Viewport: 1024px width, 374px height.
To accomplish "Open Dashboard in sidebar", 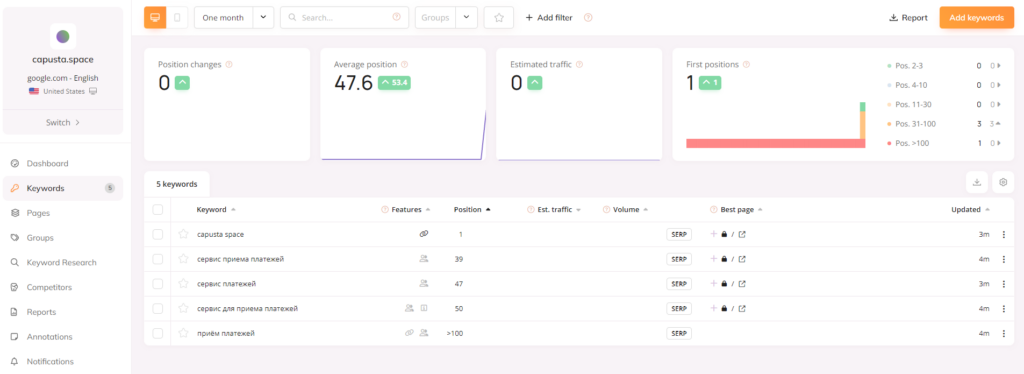I will [x=63, y=163].
